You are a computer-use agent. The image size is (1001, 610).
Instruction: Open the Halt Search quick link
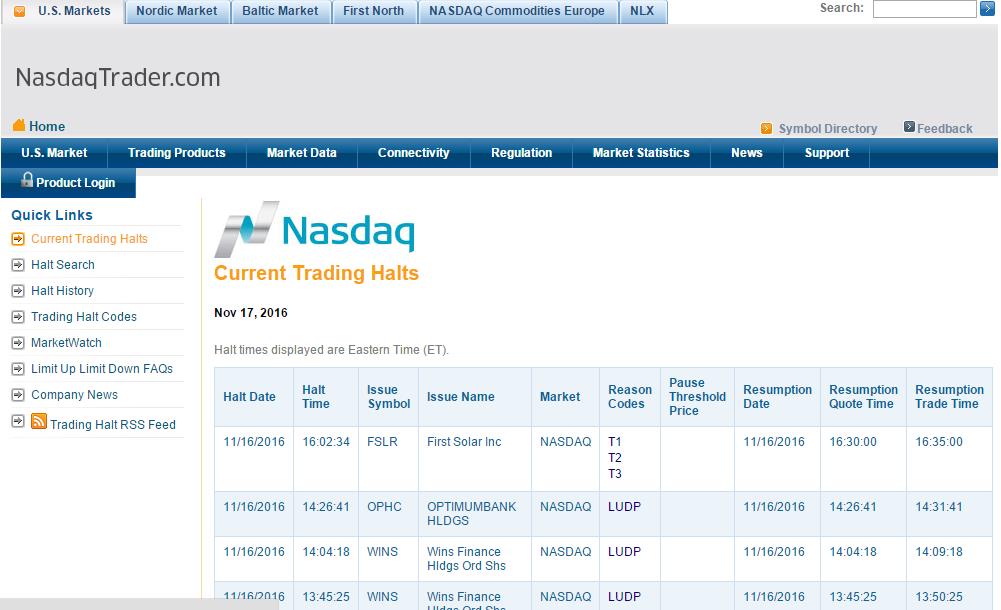[63, 265]
